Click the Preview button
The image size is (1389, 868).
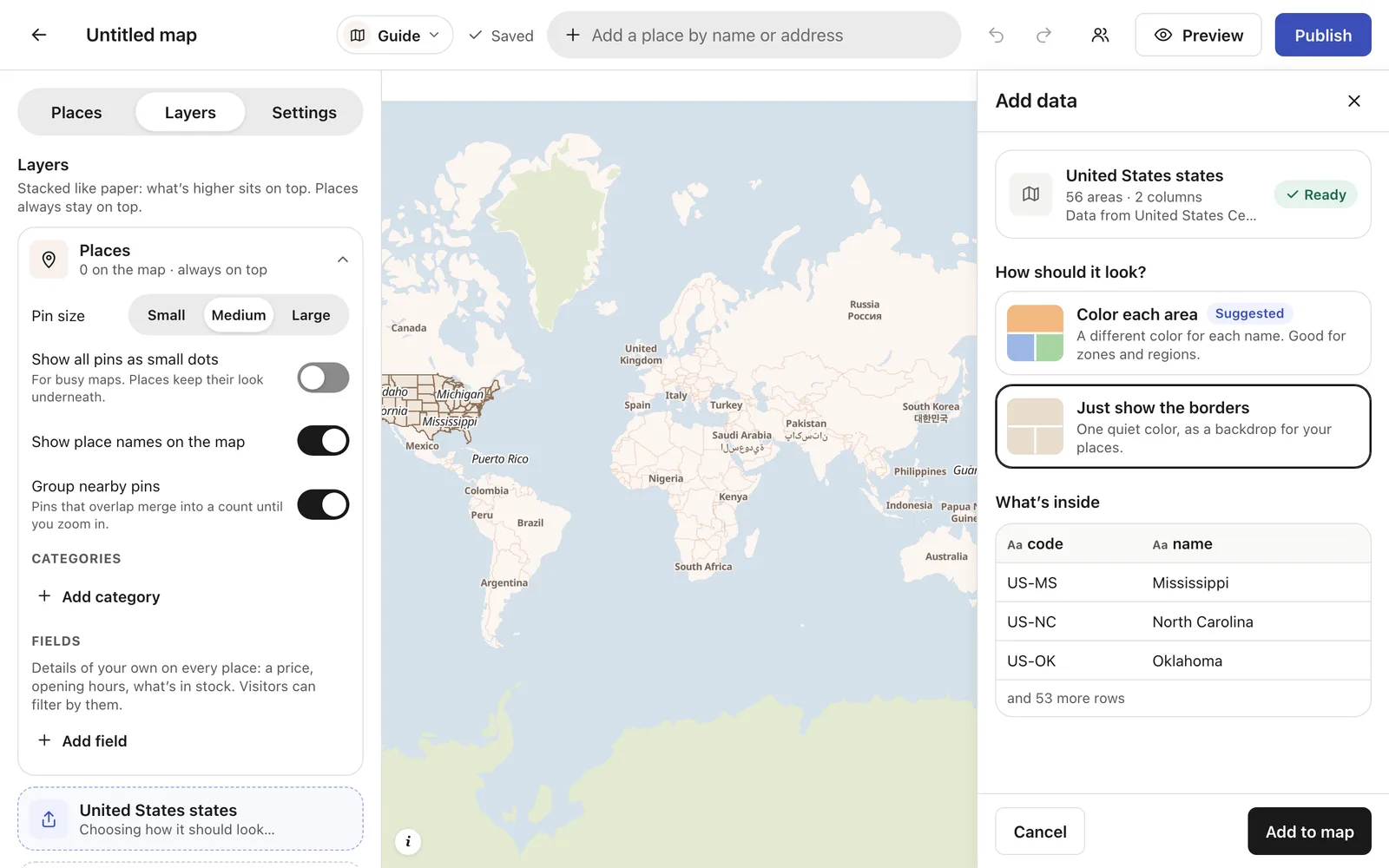(1198, 35)
